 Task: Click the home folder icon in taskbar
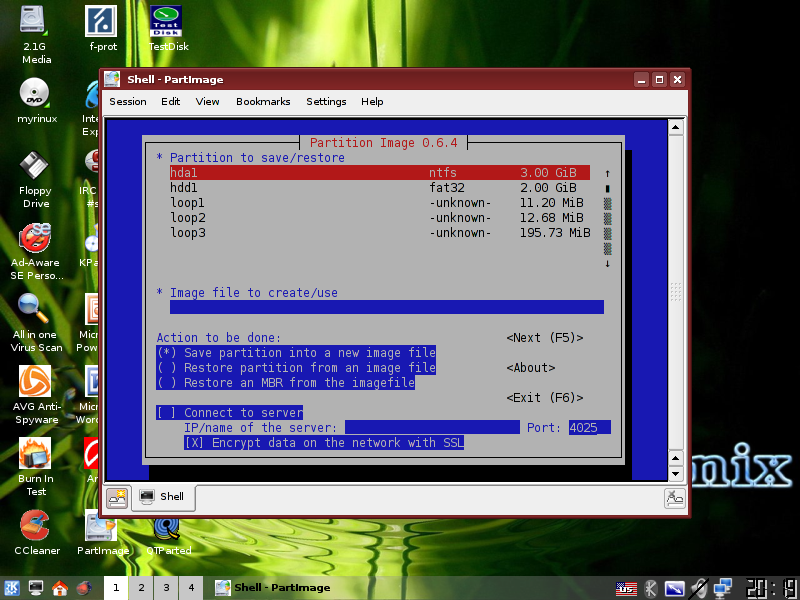60,588
